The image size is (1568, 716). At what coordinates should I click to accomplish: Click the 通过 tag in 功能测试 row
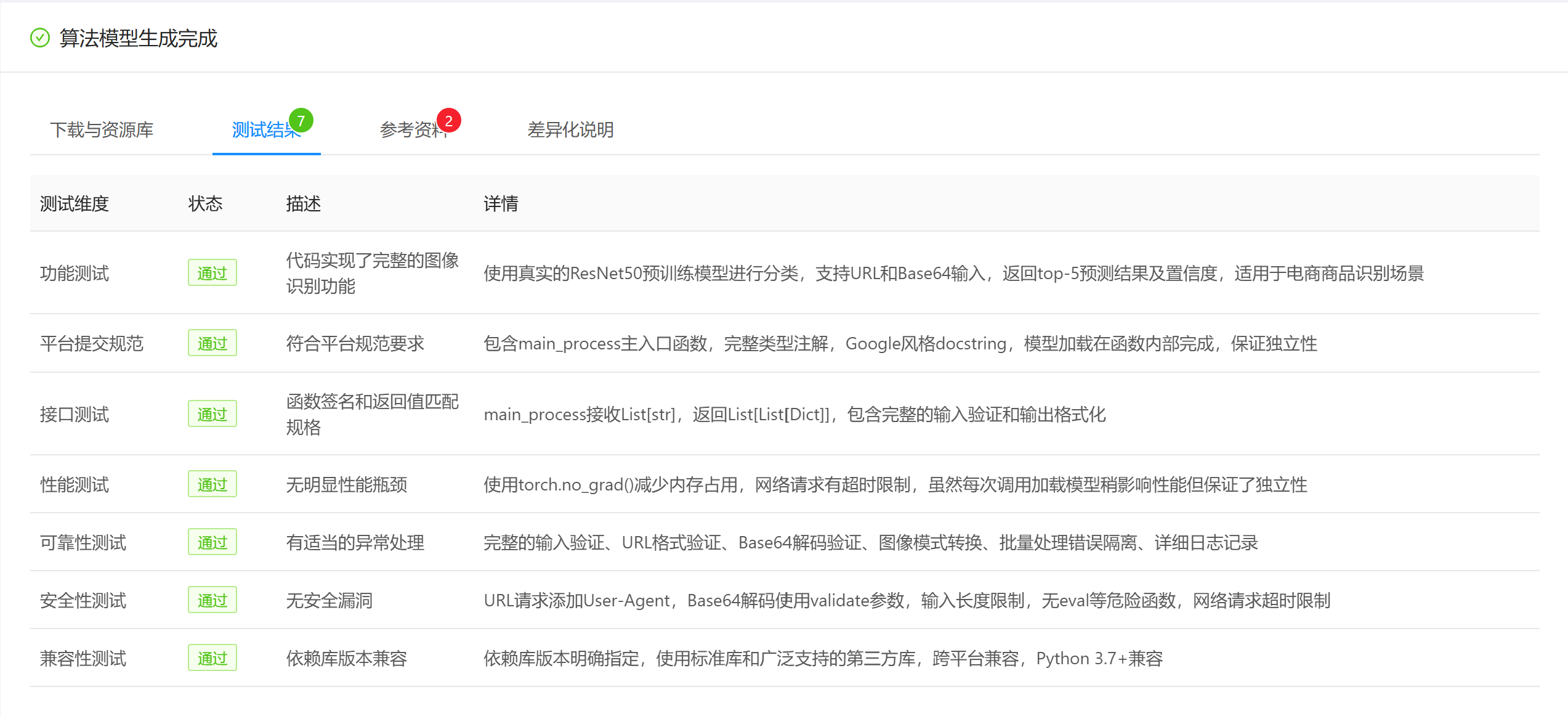coord(212,273)
